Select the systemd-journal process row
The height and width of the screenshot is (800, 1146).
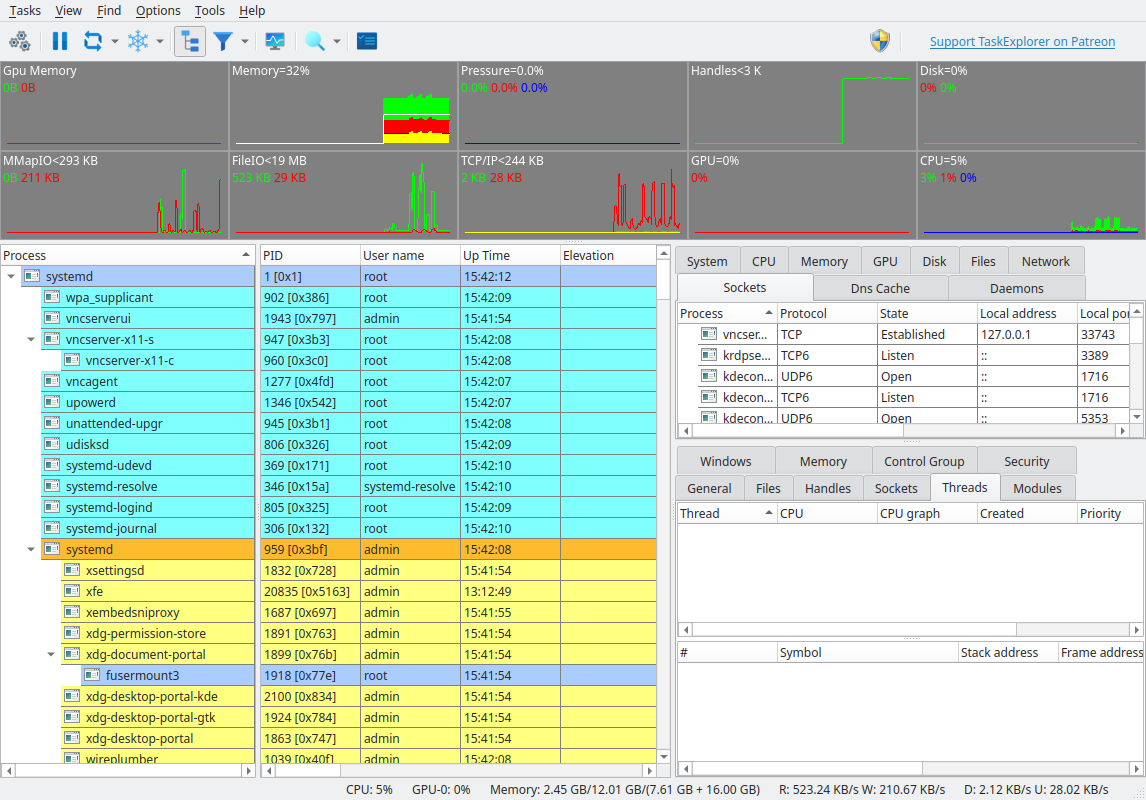[328, 528]
